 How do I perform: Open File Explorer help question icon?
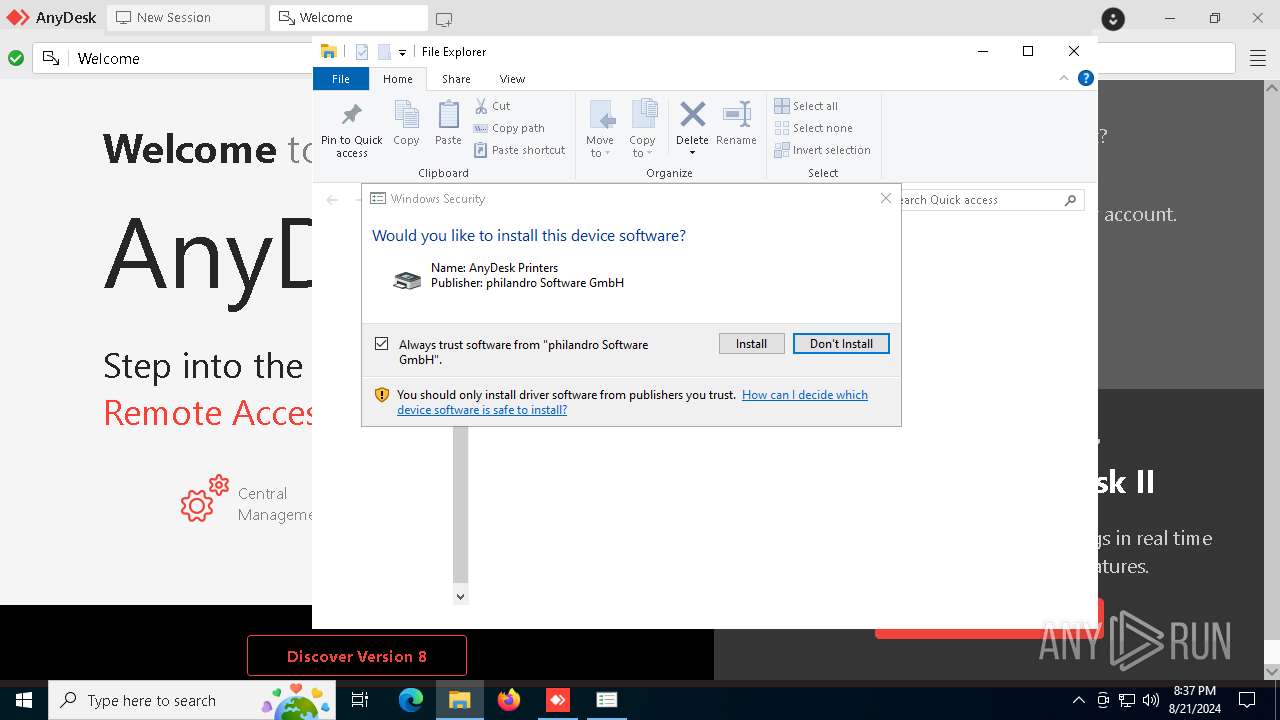click(x=1086, y=78)
